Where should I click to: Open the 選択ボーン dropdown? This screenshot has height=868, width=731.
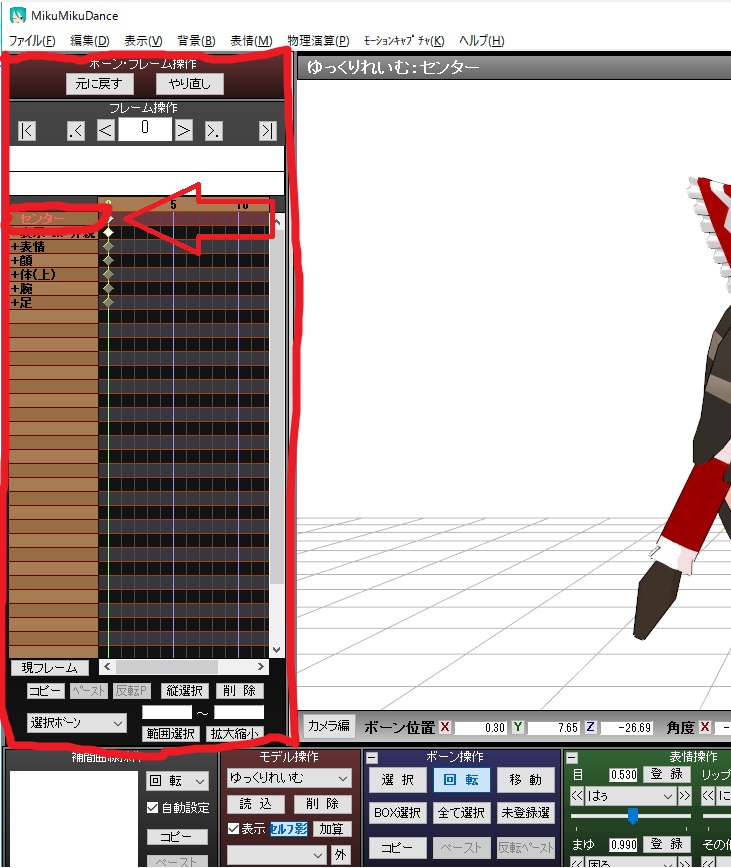(76, 722)
